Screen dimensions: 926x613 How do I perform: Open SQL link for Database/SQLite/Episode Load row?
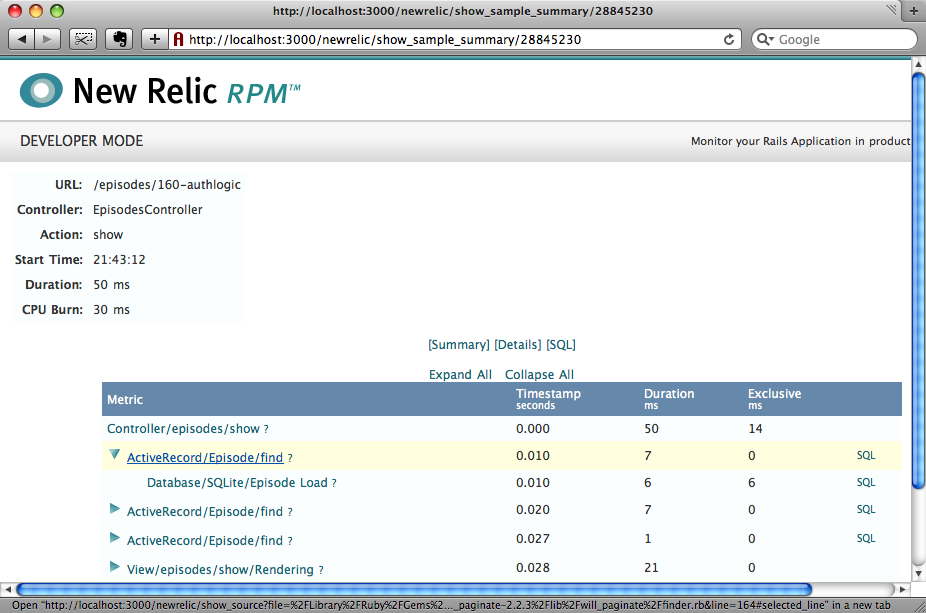(866, 482)
